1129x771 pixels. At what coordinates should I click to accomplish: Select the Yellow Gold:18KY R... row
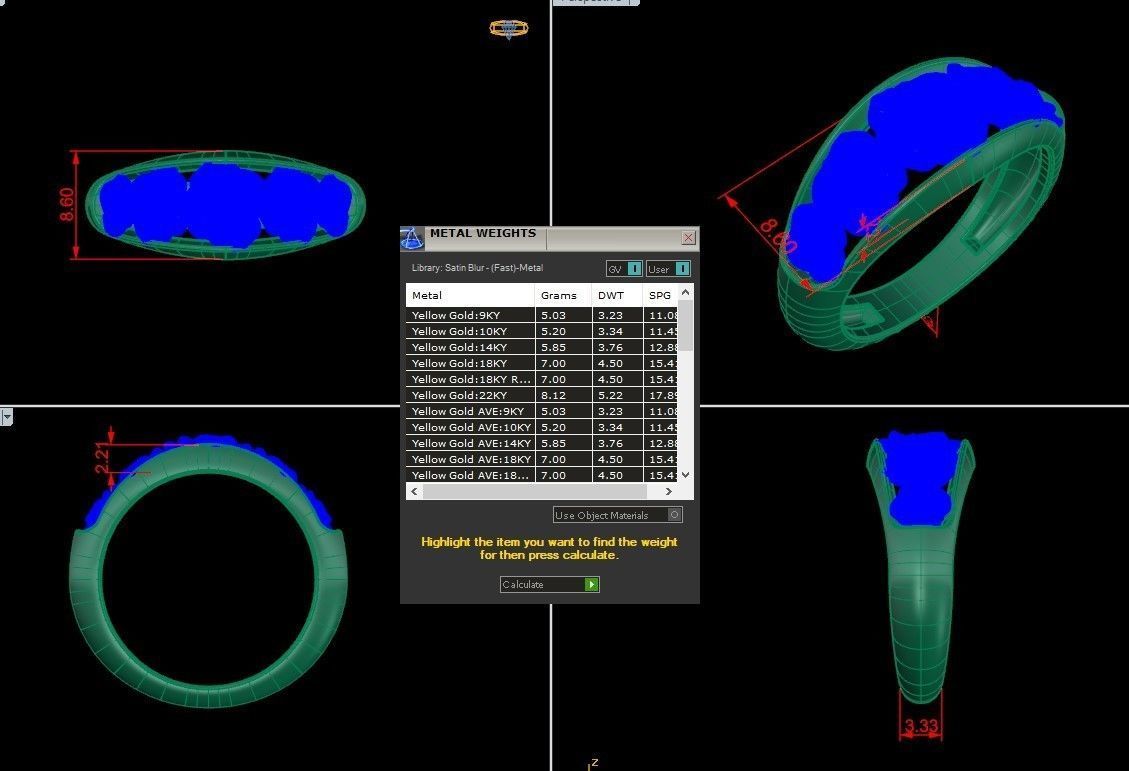coord(541,379)
